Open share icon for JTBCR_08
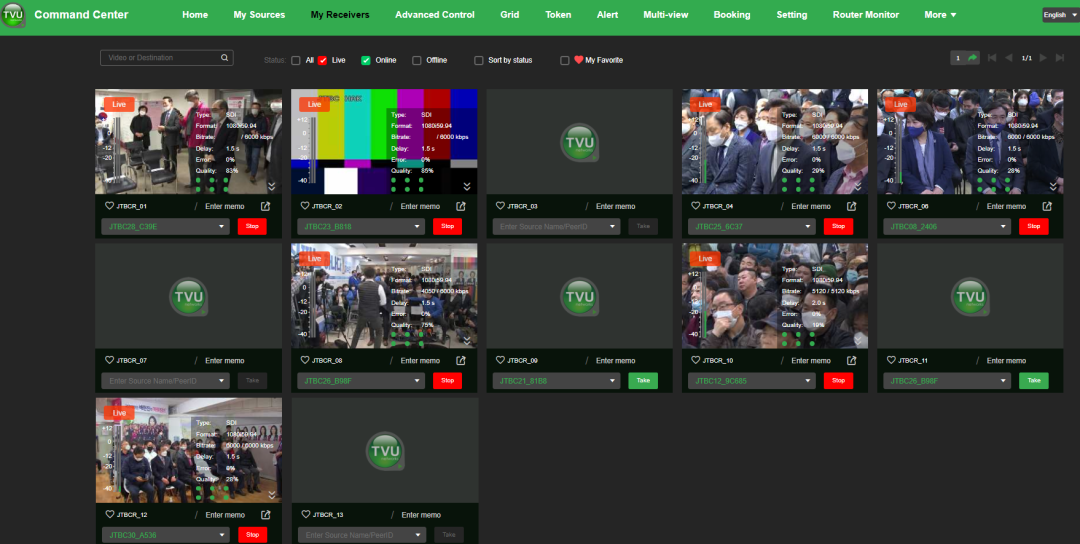The image size is (1080, 544). coord(461,360)
